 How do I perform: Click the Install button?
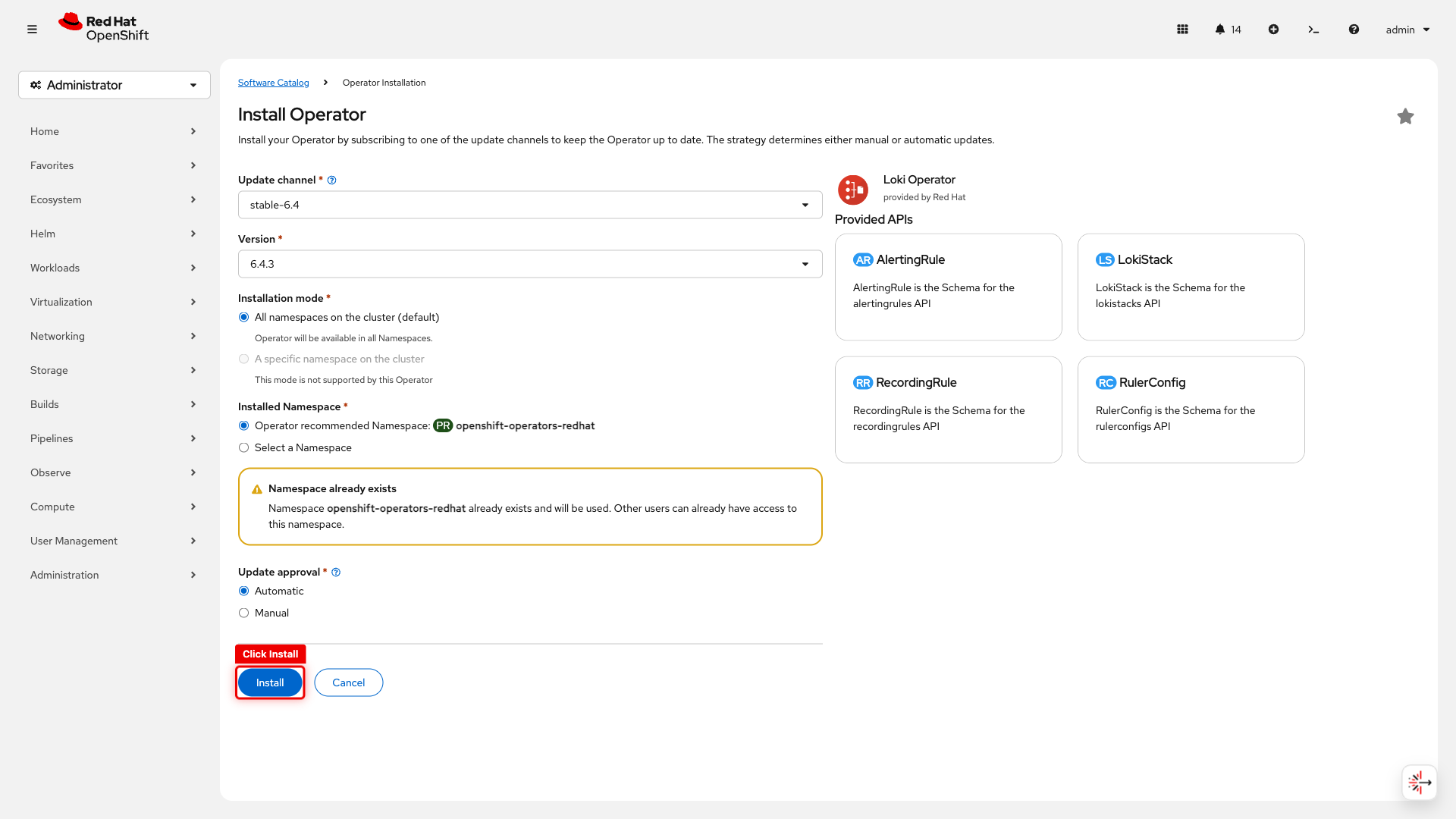click(269, 682)
